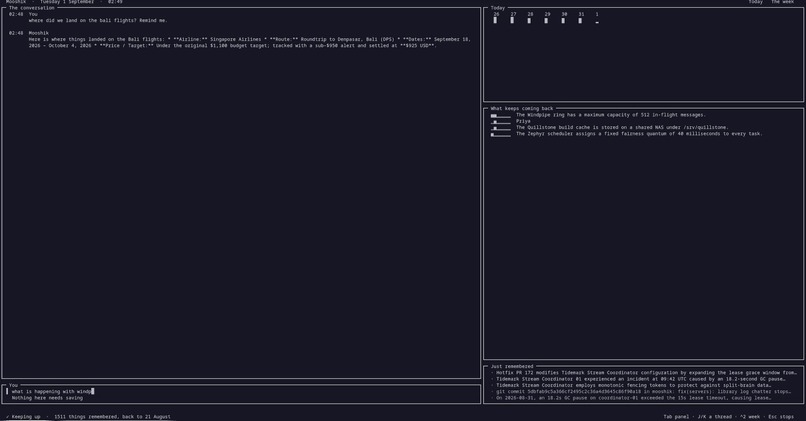Click the Just remembered panel title
This screenshot has height=421, width=806.
(x=512, y=367)
